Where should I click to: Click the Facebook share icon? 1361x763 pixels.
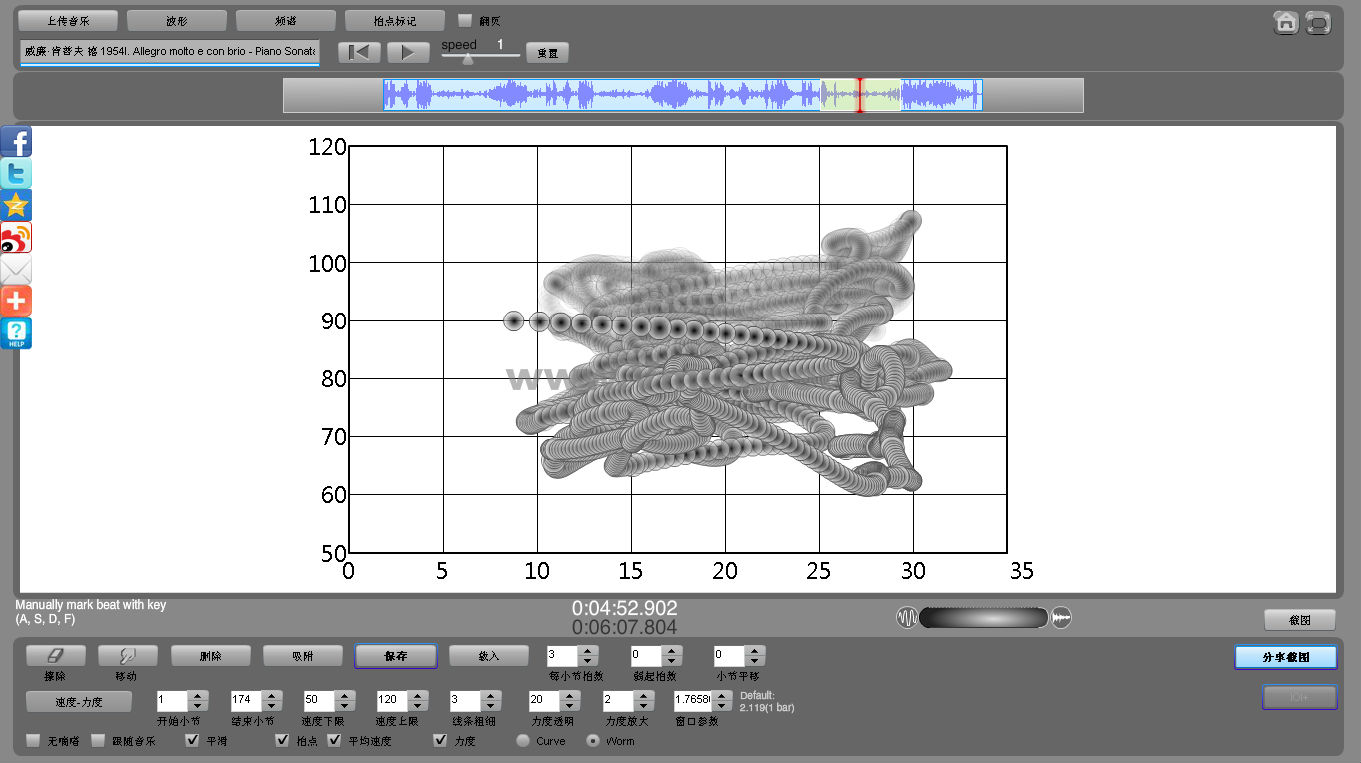tap(16, 142)
